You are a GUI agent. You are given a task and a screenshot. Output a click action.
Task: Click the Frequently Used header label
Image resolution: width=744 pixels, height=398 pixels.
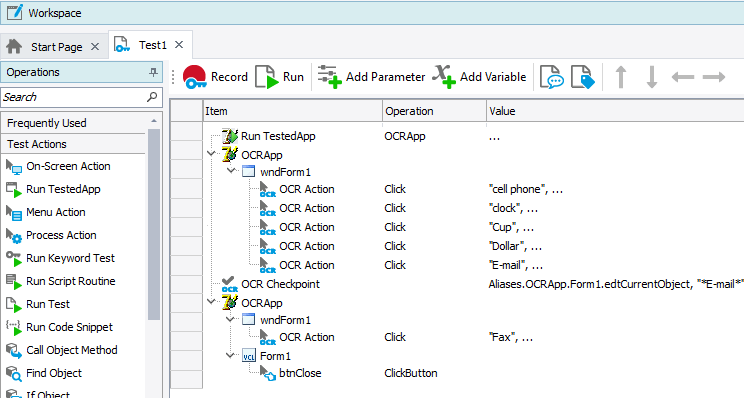coord(46,123)
